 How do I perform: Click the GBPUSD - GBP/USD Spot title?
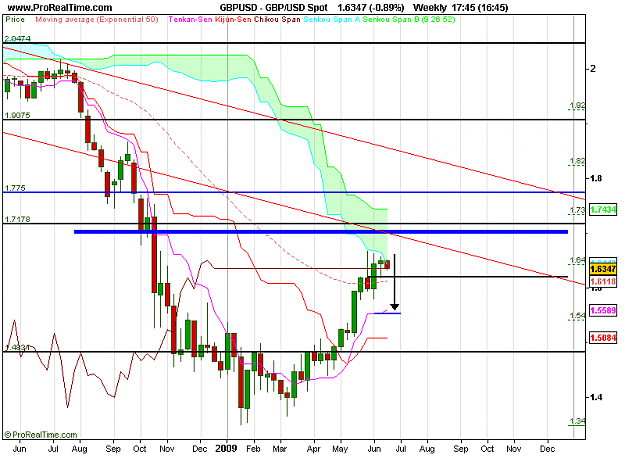click(273, 8)
